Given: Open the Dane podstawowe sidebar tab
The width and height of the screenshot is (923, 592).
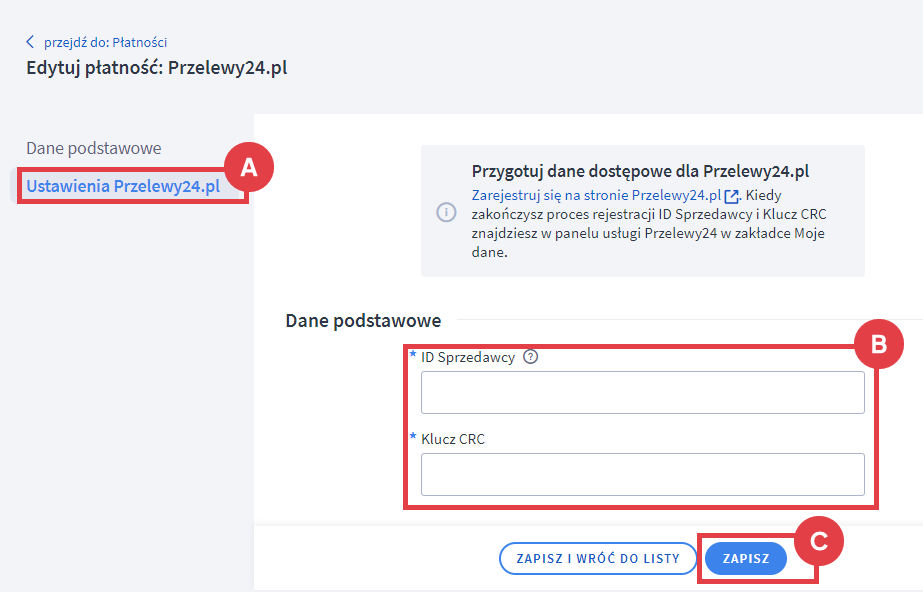Looking at the screenshot, I should click(94, 148).
